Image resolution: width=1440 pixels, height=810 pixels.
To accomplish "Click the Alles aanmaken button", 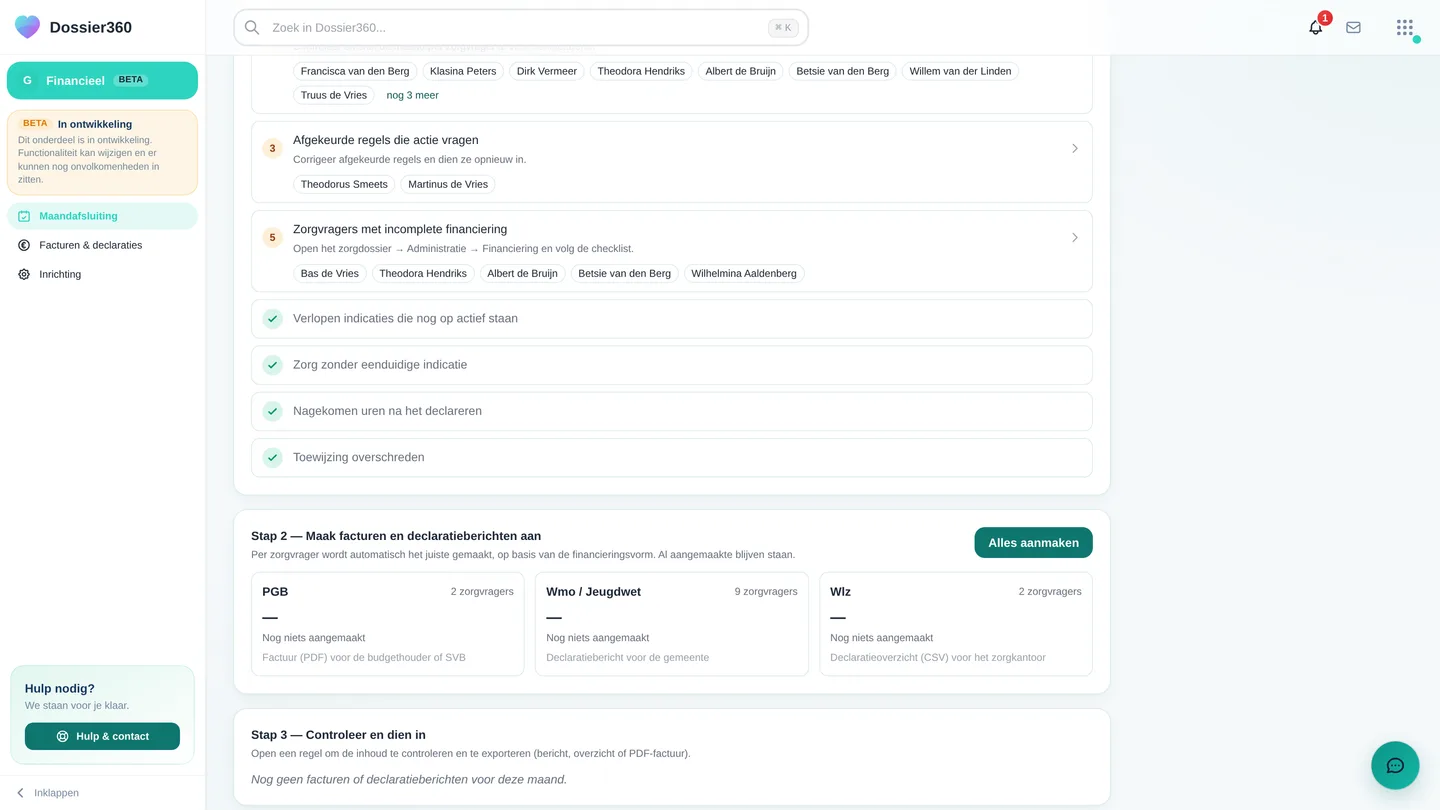I will coord(1033,543).
